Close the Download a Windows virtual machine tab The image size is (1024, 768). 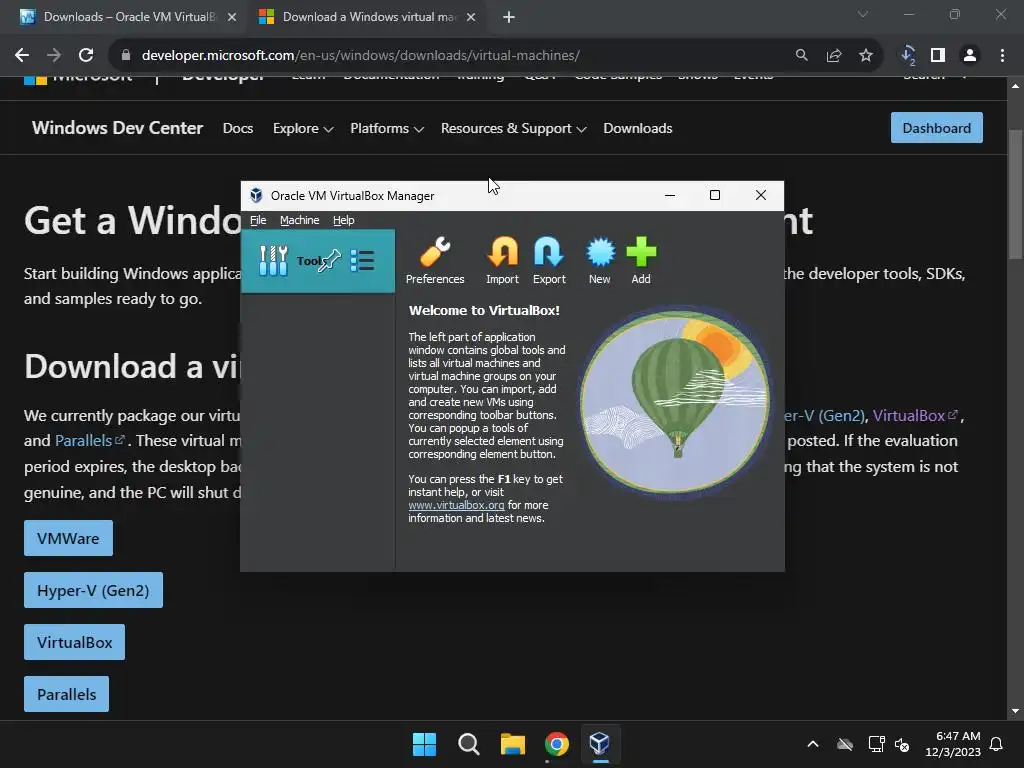(x=471, y=18)
